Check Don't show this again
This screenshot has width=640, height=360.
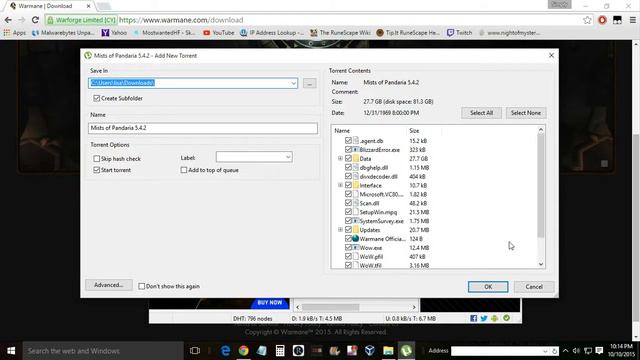pos(142,287)
